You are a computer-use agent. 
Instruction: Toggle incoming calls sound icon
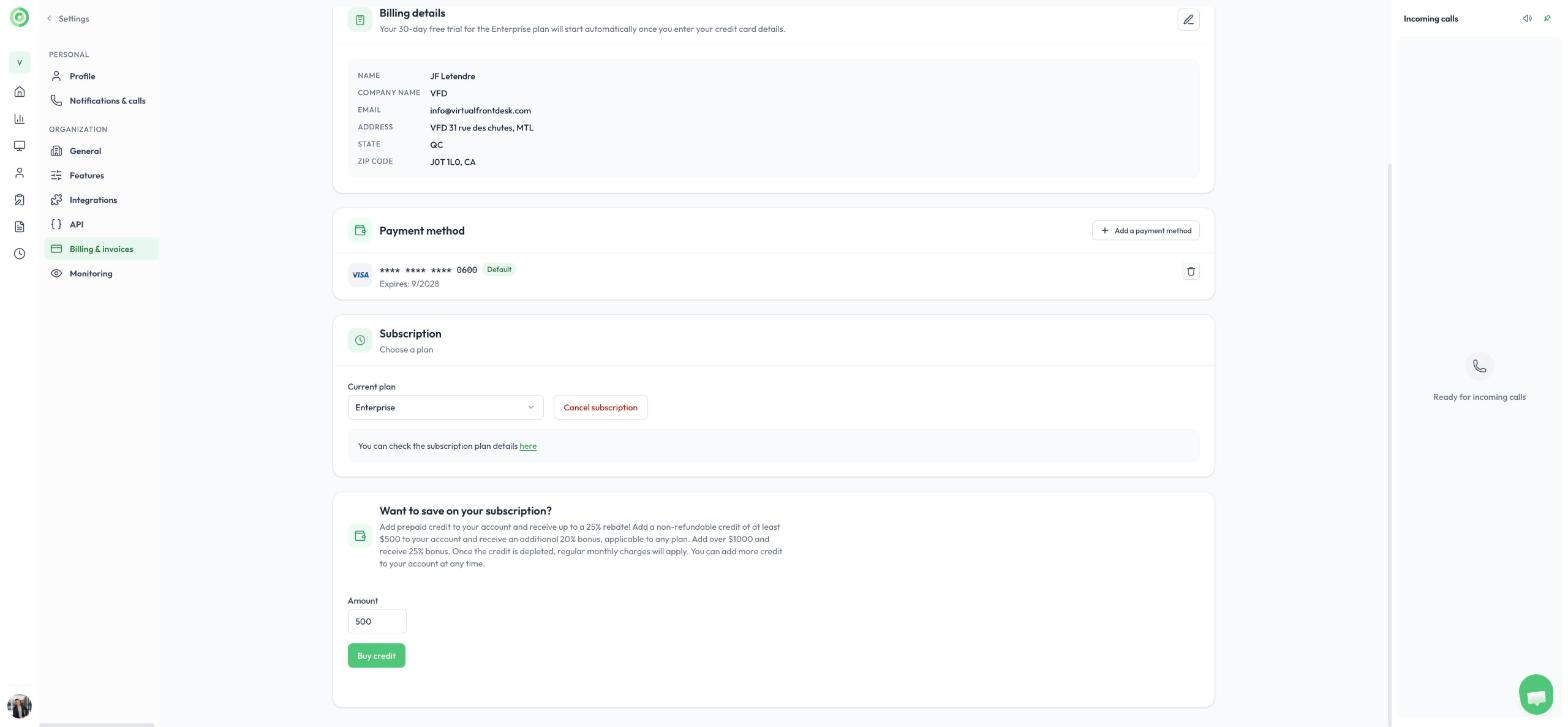pyautogui.click(x=1527, y=19)
